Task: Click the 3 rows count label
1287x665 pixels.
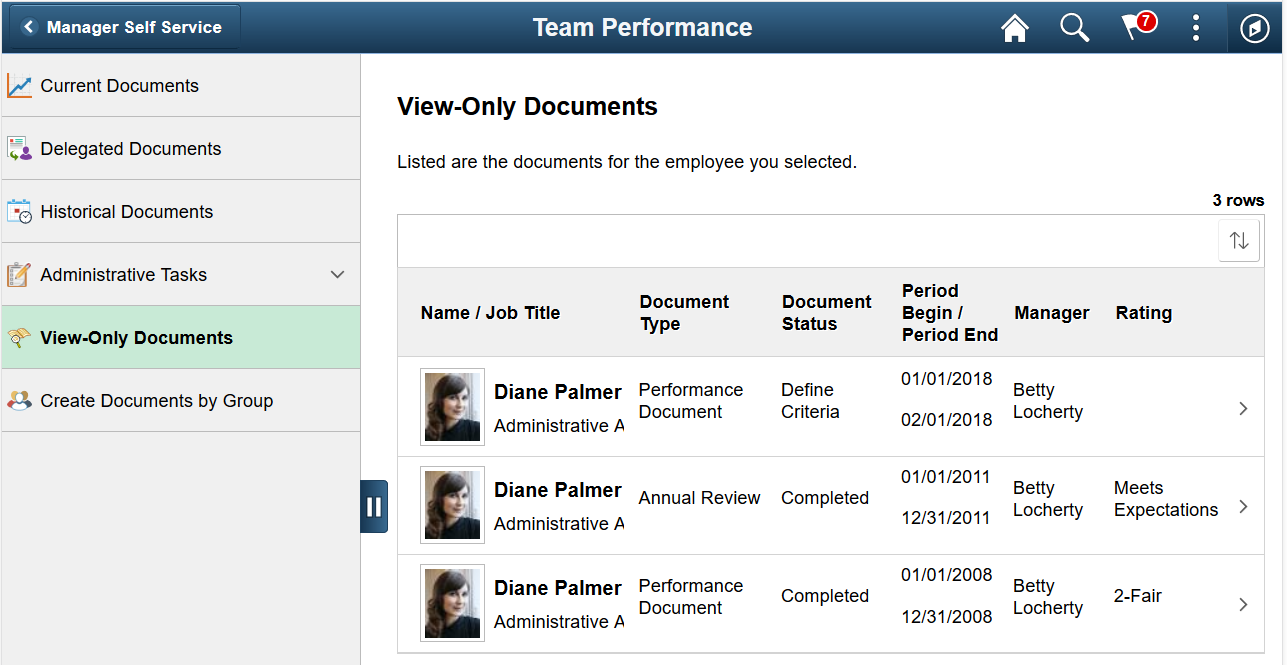Action: click(1238, 201)
